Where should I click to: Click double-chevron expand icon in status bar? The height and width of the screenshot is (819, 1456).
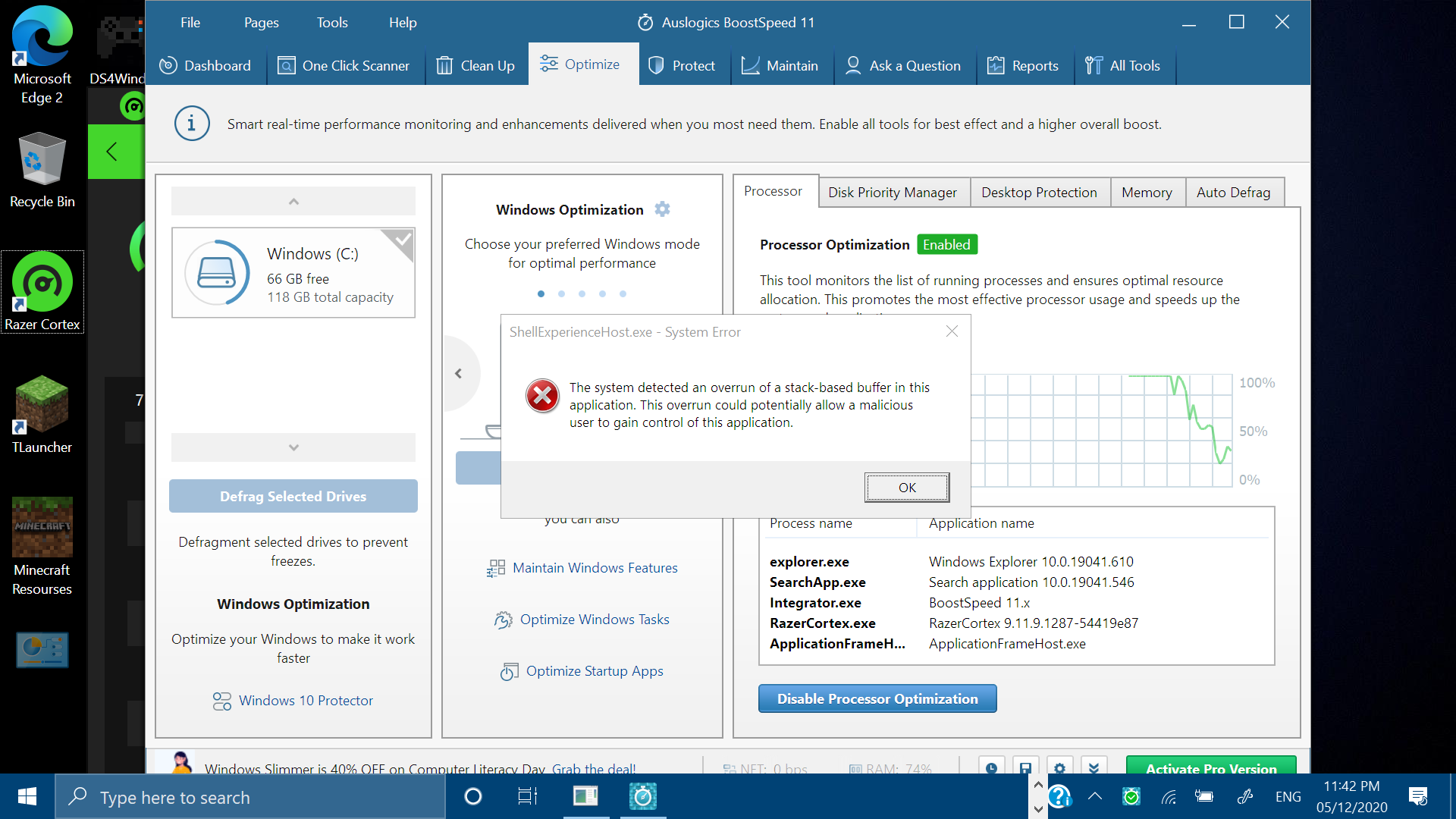click(x=1094, y=765)
